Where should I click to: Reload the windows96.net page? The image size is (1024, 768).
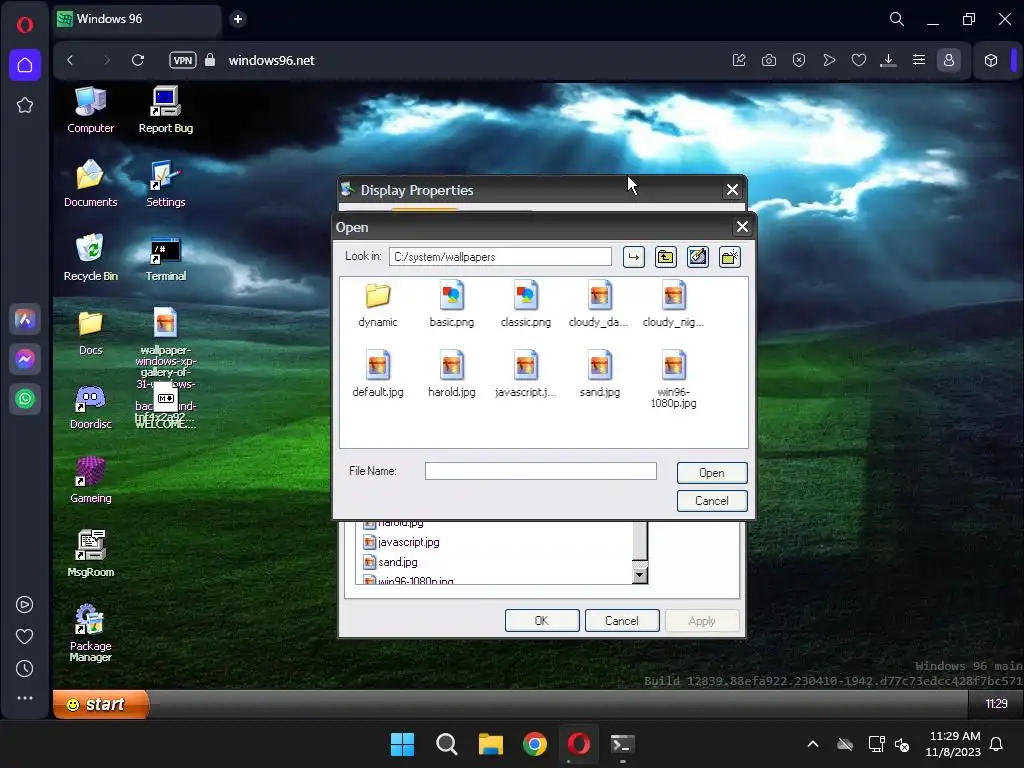tap(138, 60)
